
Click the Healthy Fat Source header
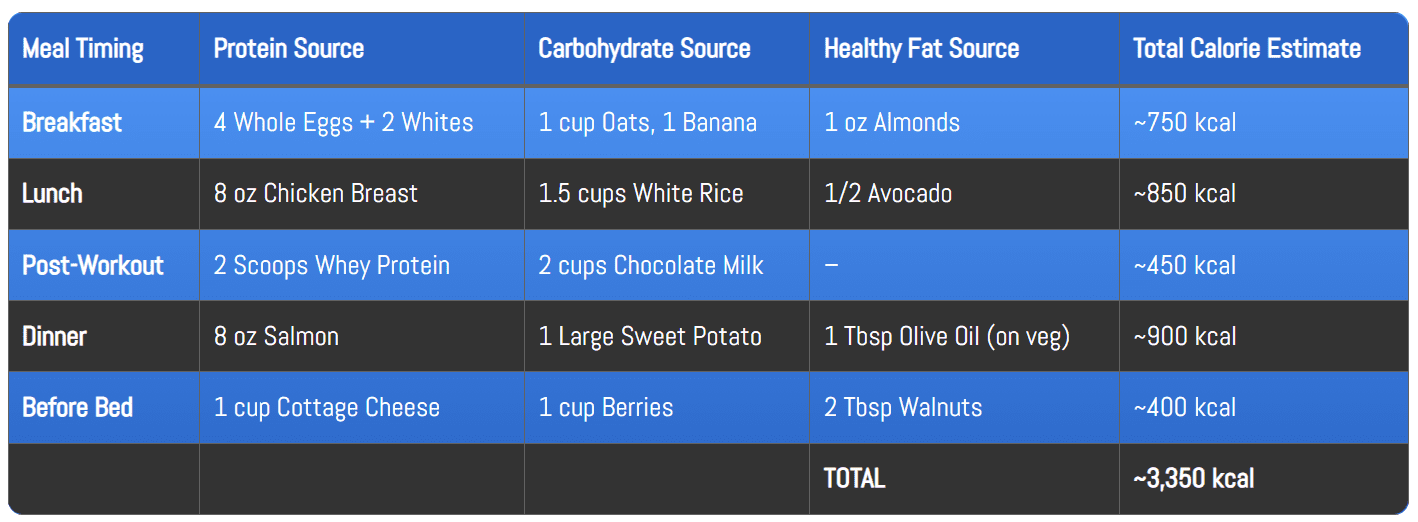921,48
